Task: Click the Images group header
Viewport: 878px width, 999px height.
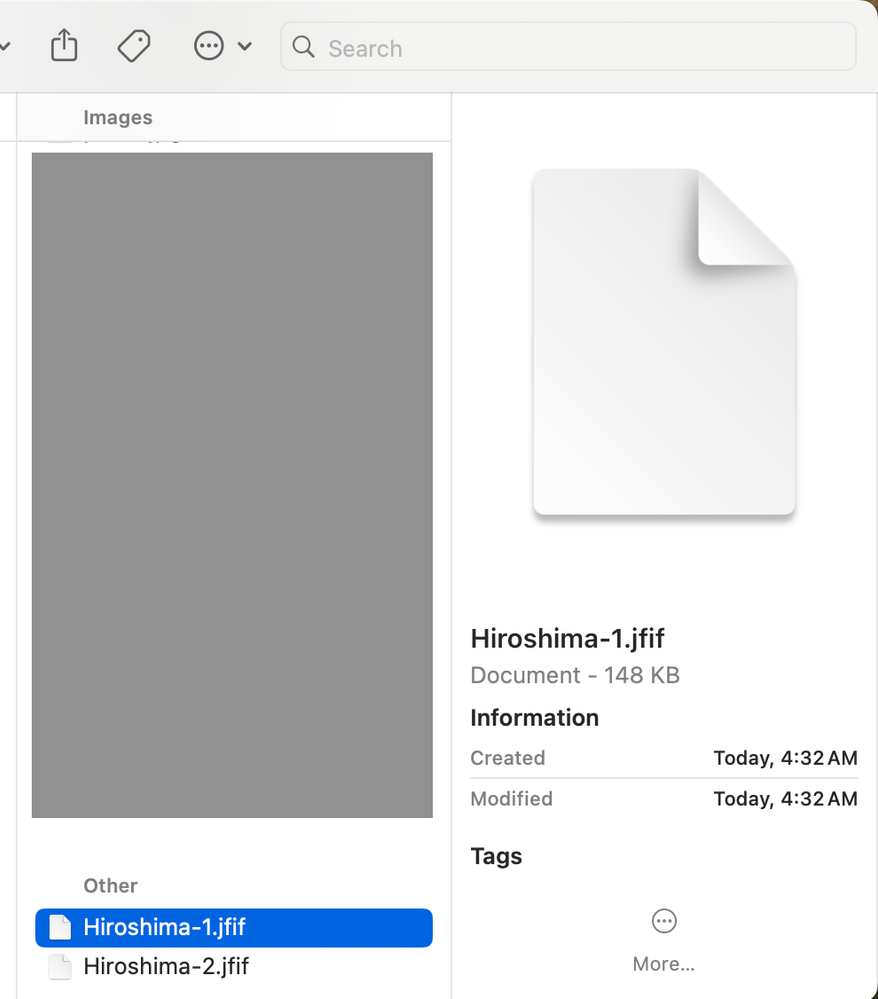Action: 118,117
